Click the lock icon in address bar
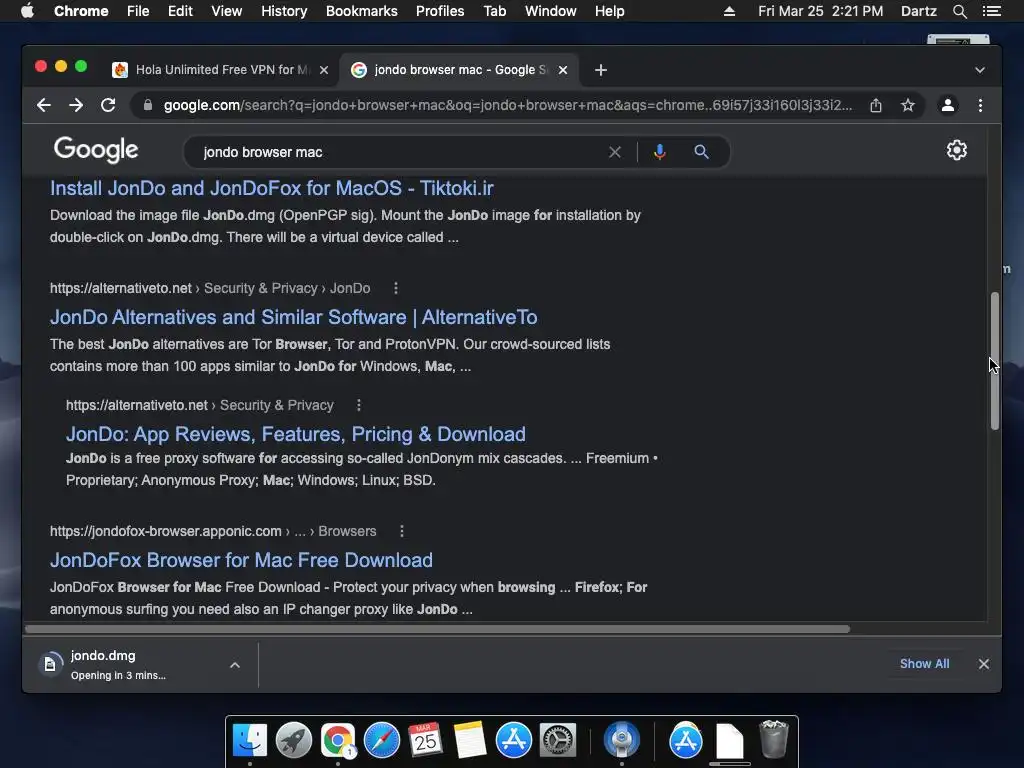This screenshot has width=1024, height=768. point(148,105)
